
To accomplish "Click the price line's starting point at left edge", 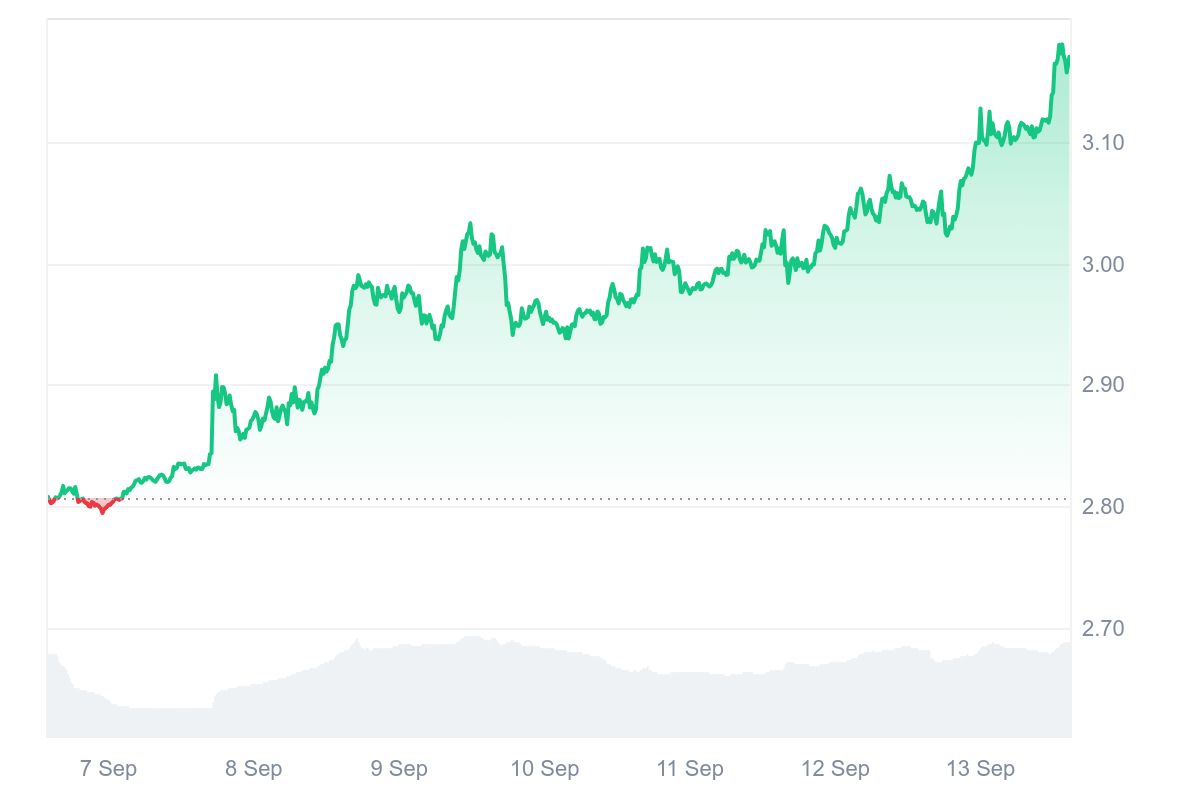I will point(49,498).
